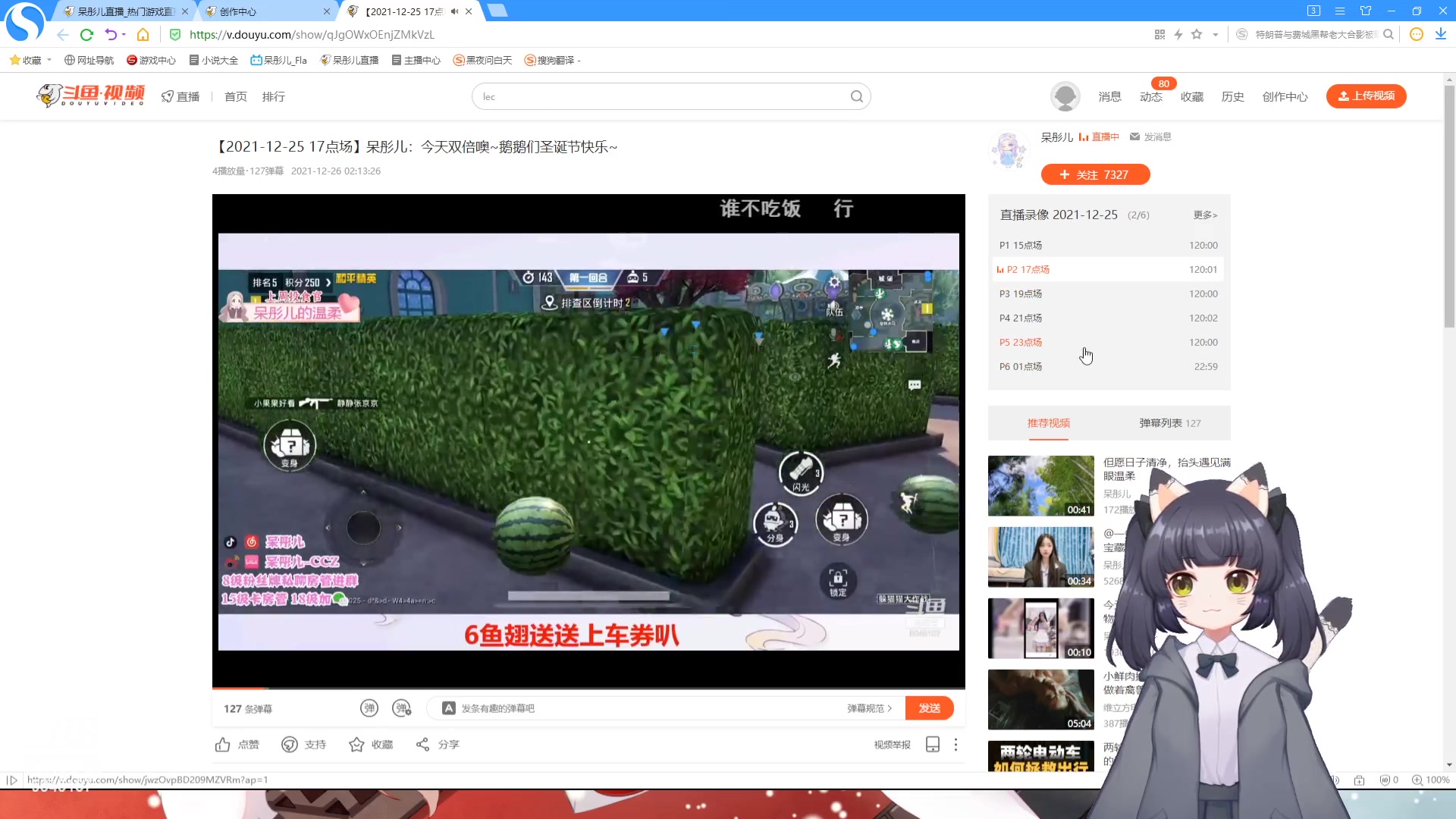Switch to the 推荐视频 tab

coord(1048,422)
